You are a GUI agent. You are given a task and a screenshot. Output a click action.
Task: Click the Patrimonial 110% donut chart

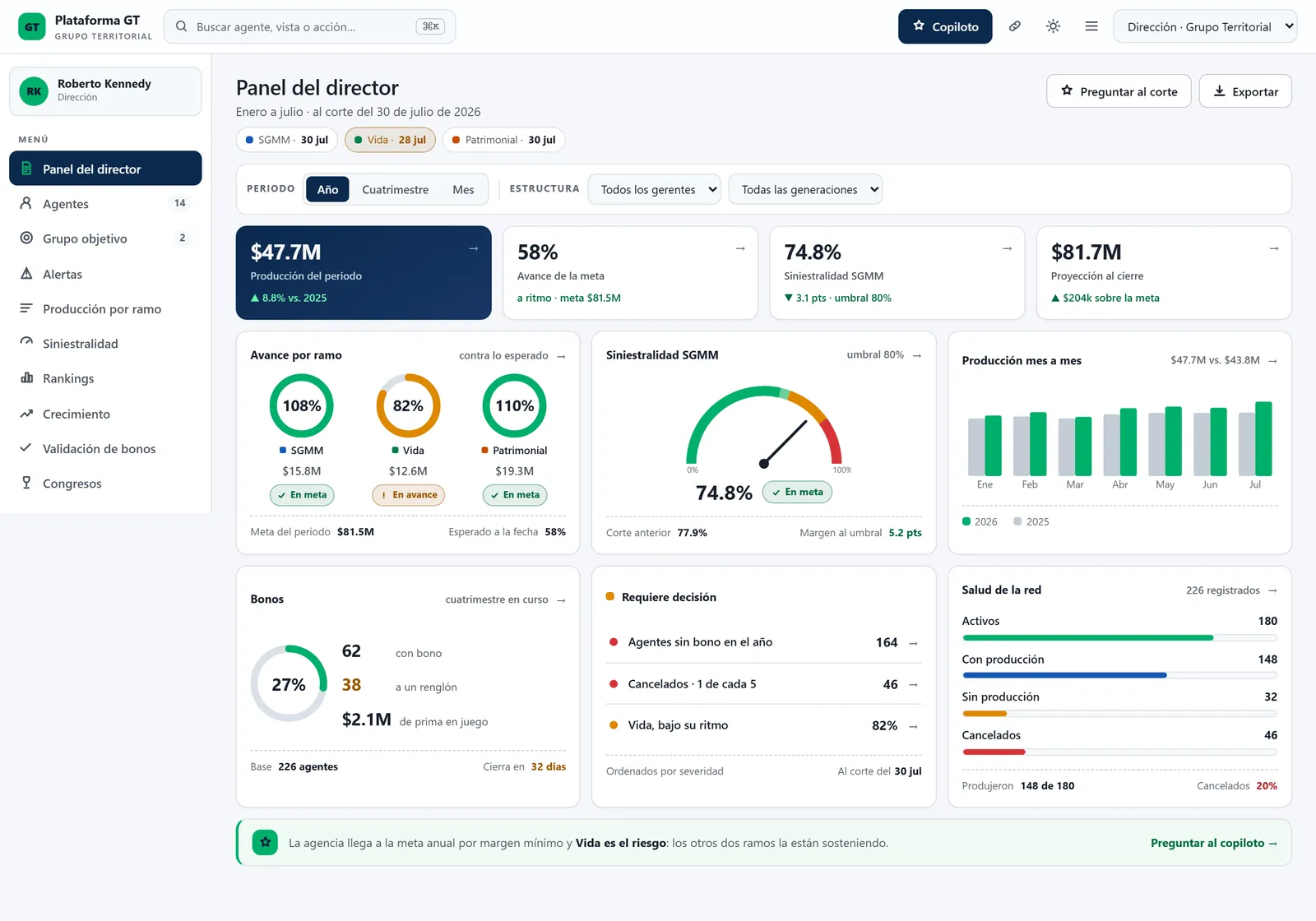[x=514, y=405]
